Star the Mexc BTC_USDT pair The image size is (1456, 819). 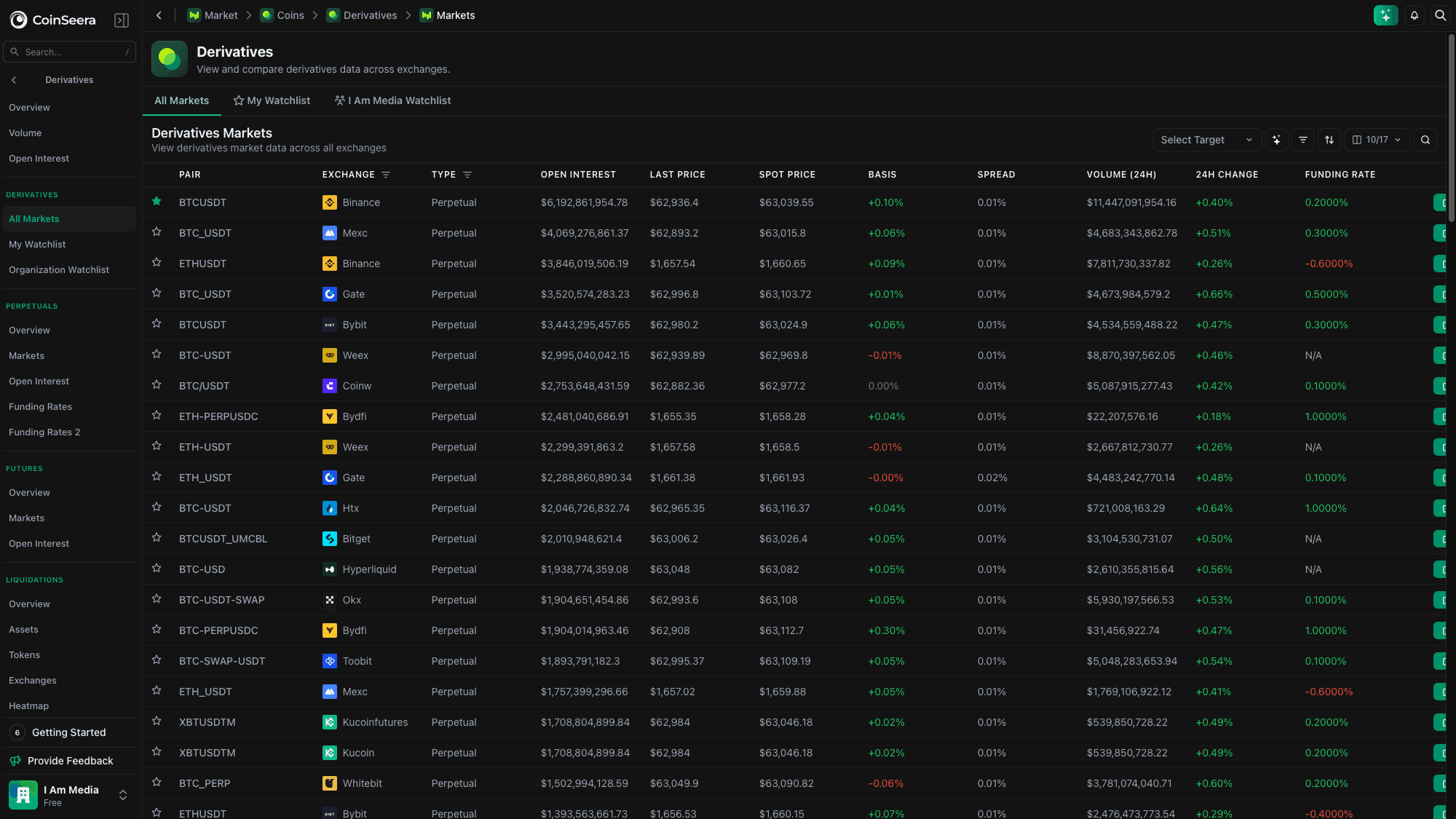coord(157,232)
